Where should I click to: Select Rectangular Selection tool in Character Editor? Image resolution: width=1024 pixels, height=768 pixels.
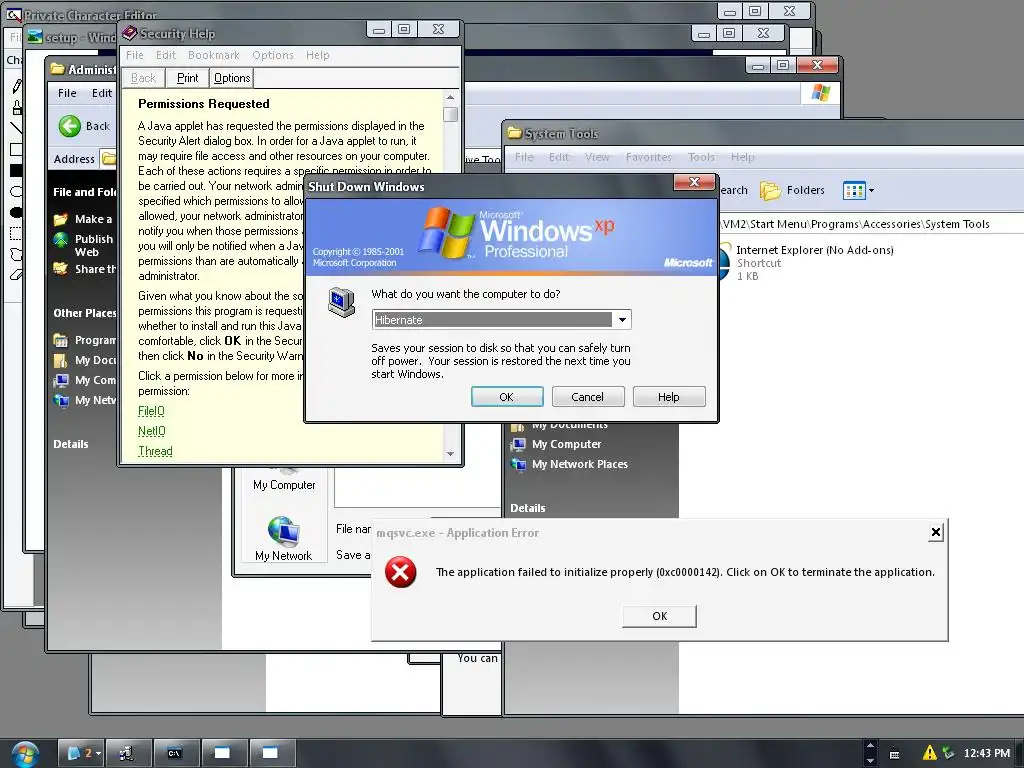tap(16, 233)
